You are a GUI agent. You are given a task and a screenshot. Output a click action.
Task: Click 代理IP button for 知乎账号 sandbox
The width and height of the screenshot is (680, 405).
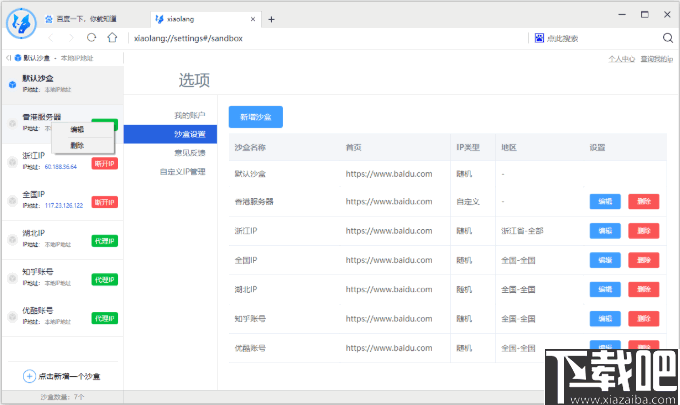click(105, 280)
